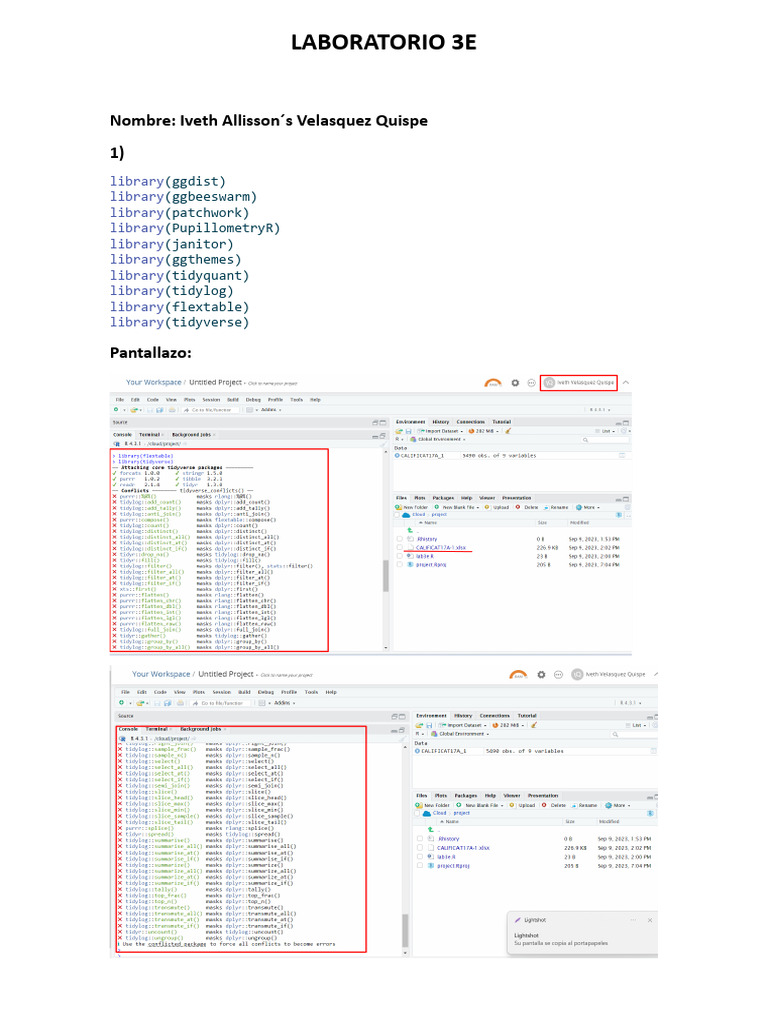Click the Your Workspace link in the second screenshot
Image resolution: width=768 pixels, height=1024 pixels.
tap(161, 675)
